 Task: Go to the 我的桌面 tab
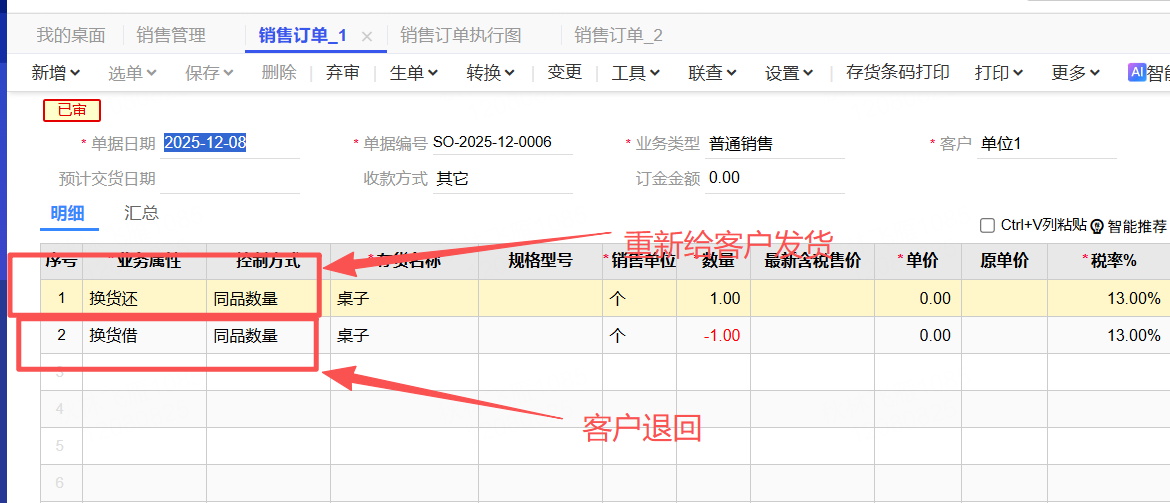tap(71, 36)
